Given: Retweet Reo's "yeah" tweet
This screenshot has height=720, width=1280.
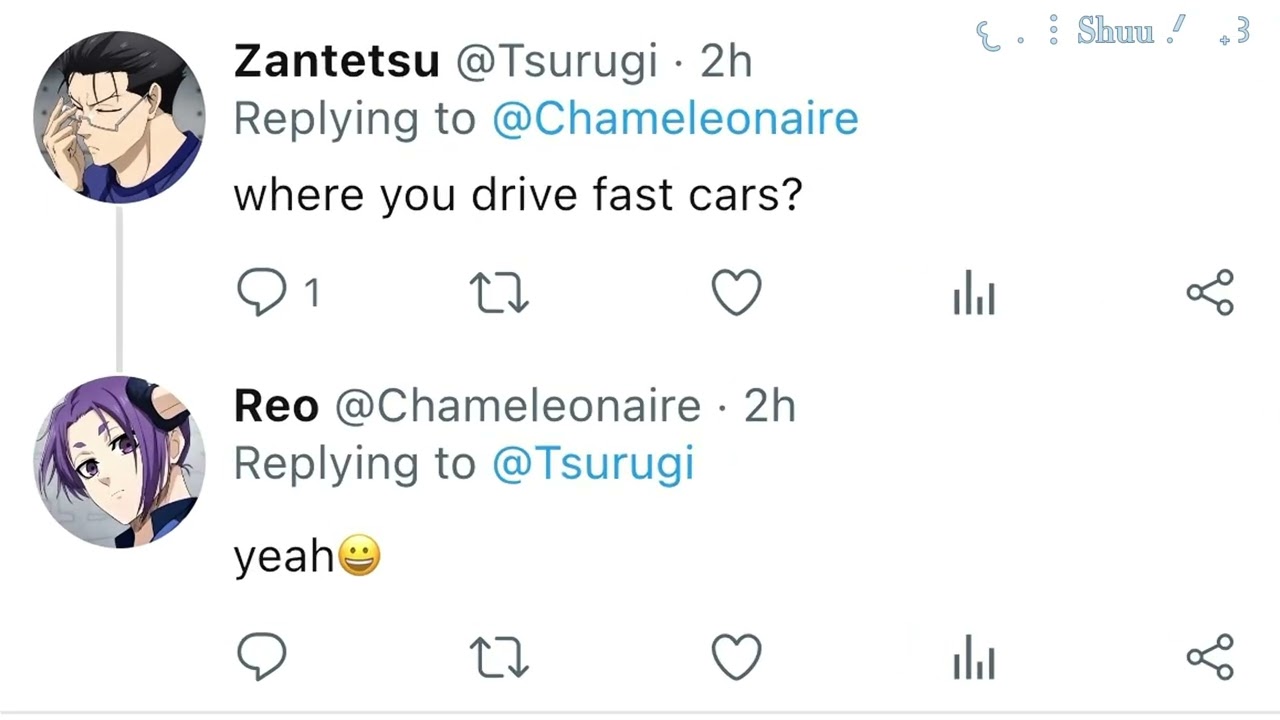Looking at the screenshot, I should [x=499, y=658].
